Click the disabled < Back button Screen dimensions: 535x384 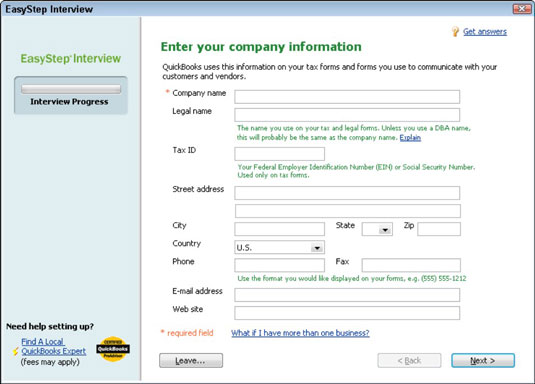(409, 361)
